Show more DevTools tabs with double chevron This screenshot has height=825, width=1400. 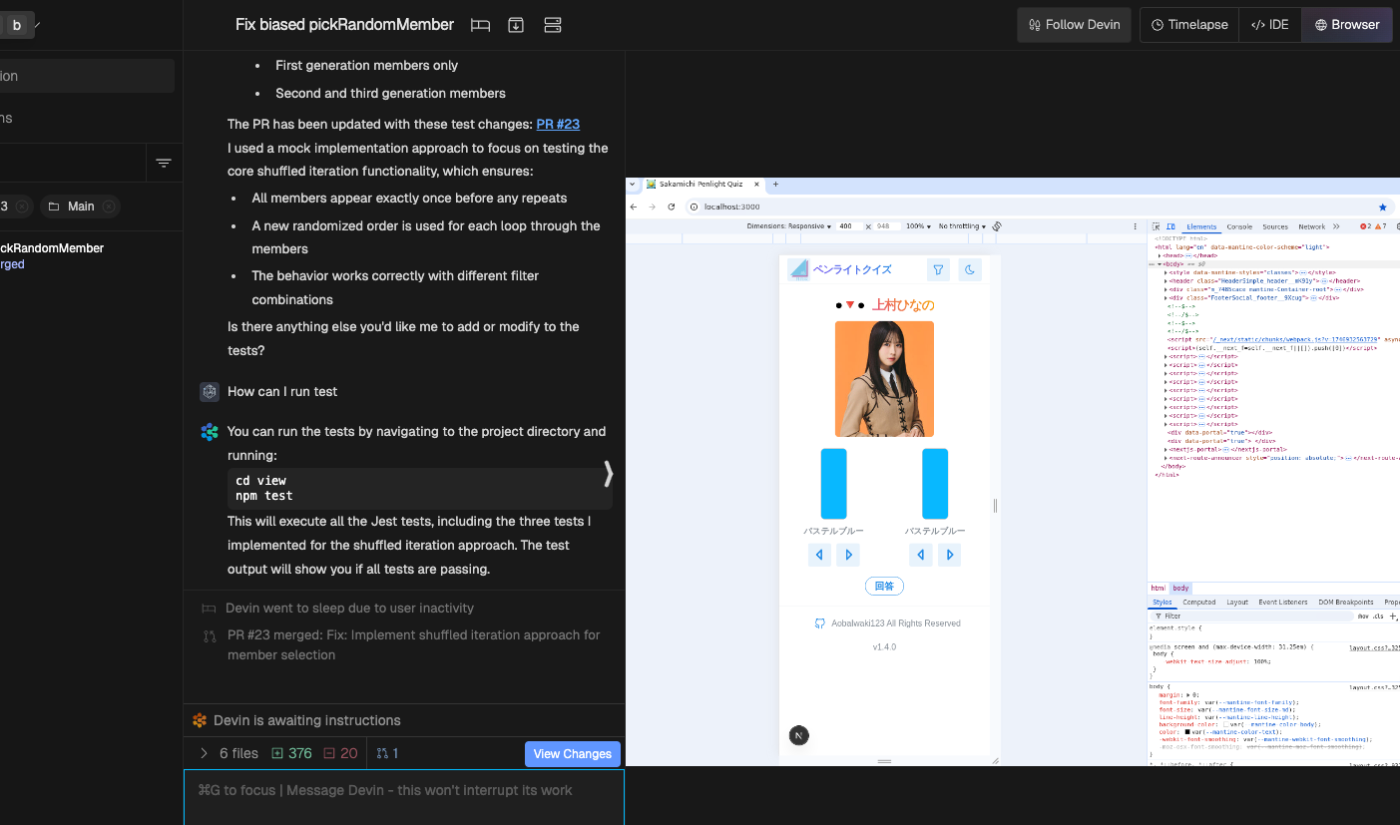[1336, 227]
